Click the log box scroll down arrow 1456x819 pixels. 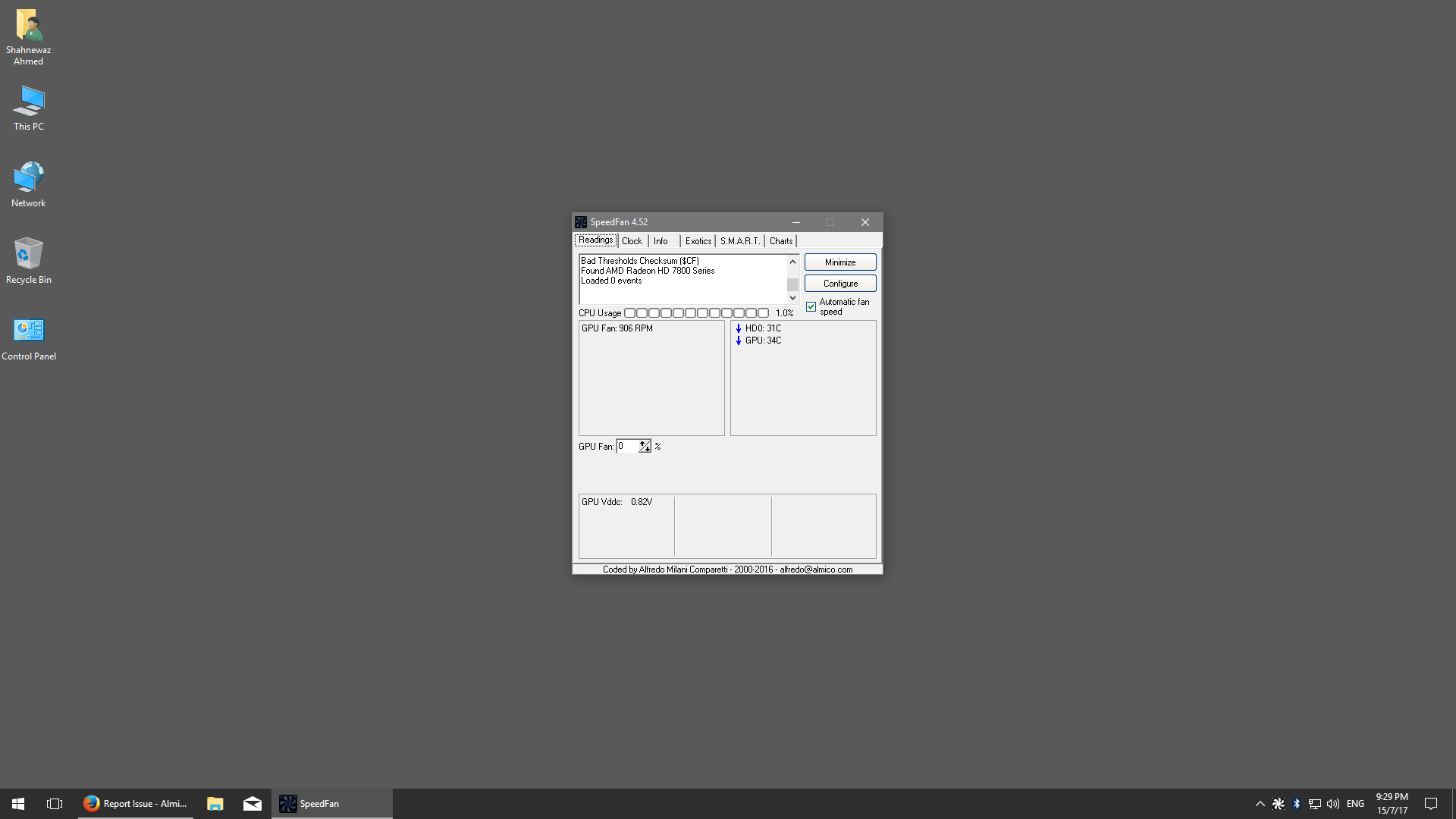(x=793, y=298)
